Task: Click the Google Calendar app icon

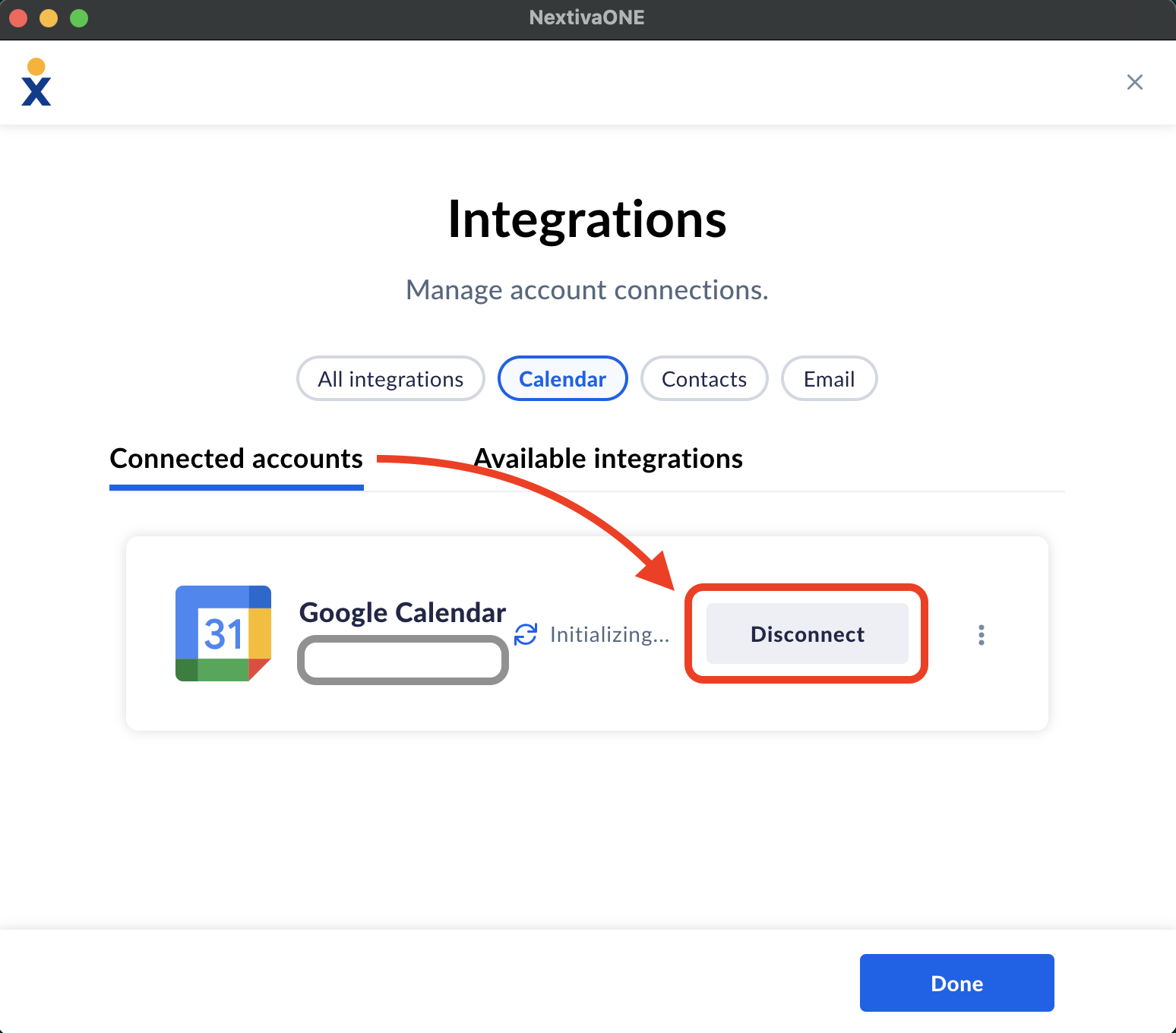Action: click(223, 633)
